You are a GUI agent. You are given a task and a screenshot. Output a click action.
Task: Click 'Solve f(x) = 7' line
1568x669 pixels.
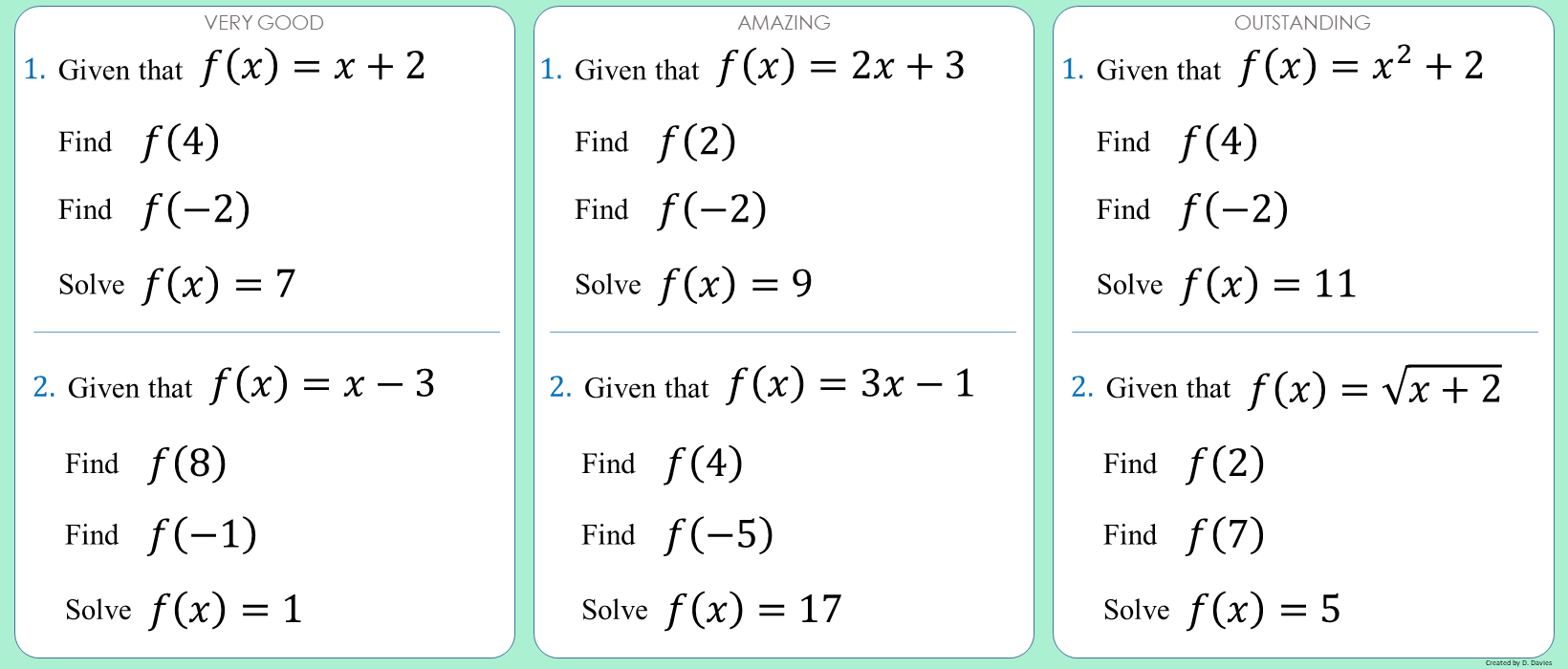(177, 285)
